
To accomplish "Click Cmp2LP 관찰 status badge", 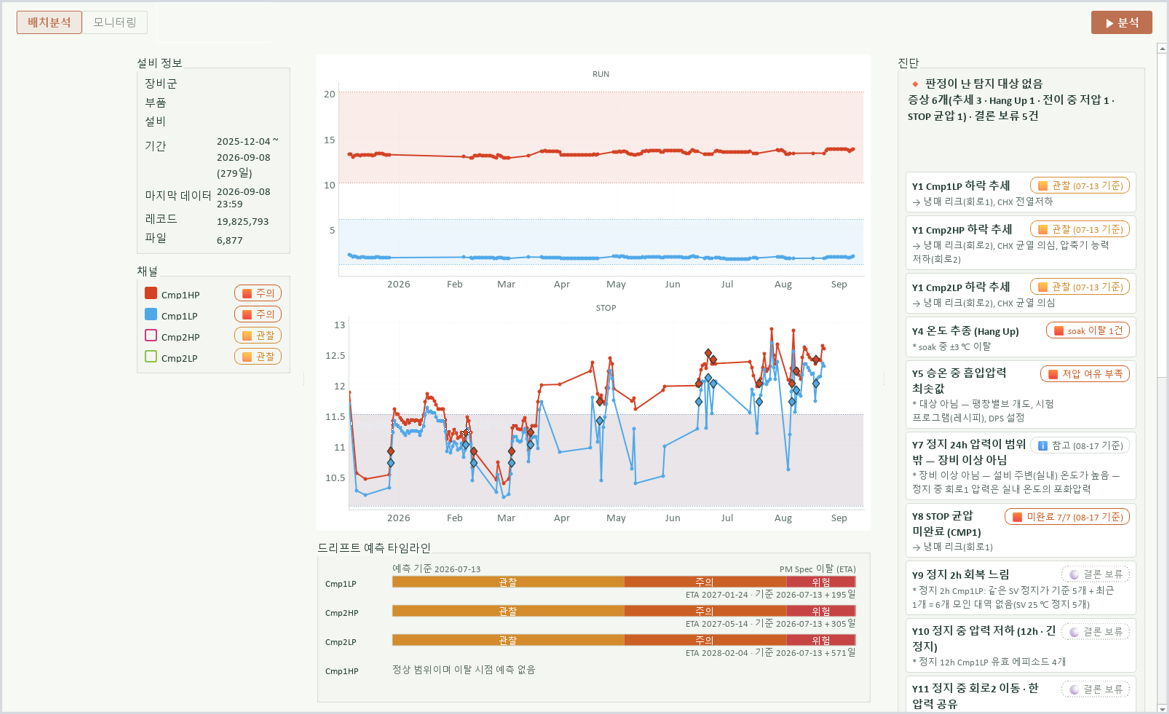I will (258, 357).
